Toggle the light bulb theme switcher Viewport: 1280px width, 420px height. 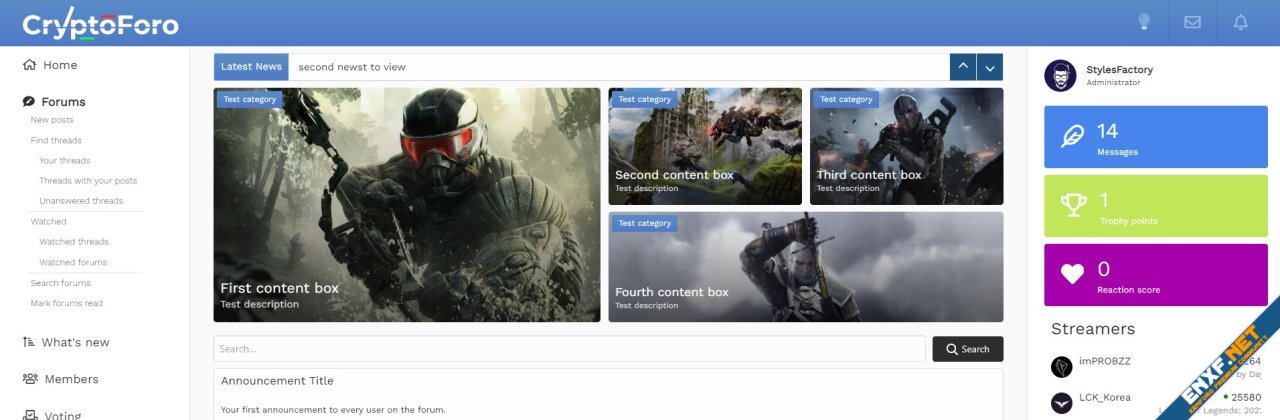pos(1144,22)
